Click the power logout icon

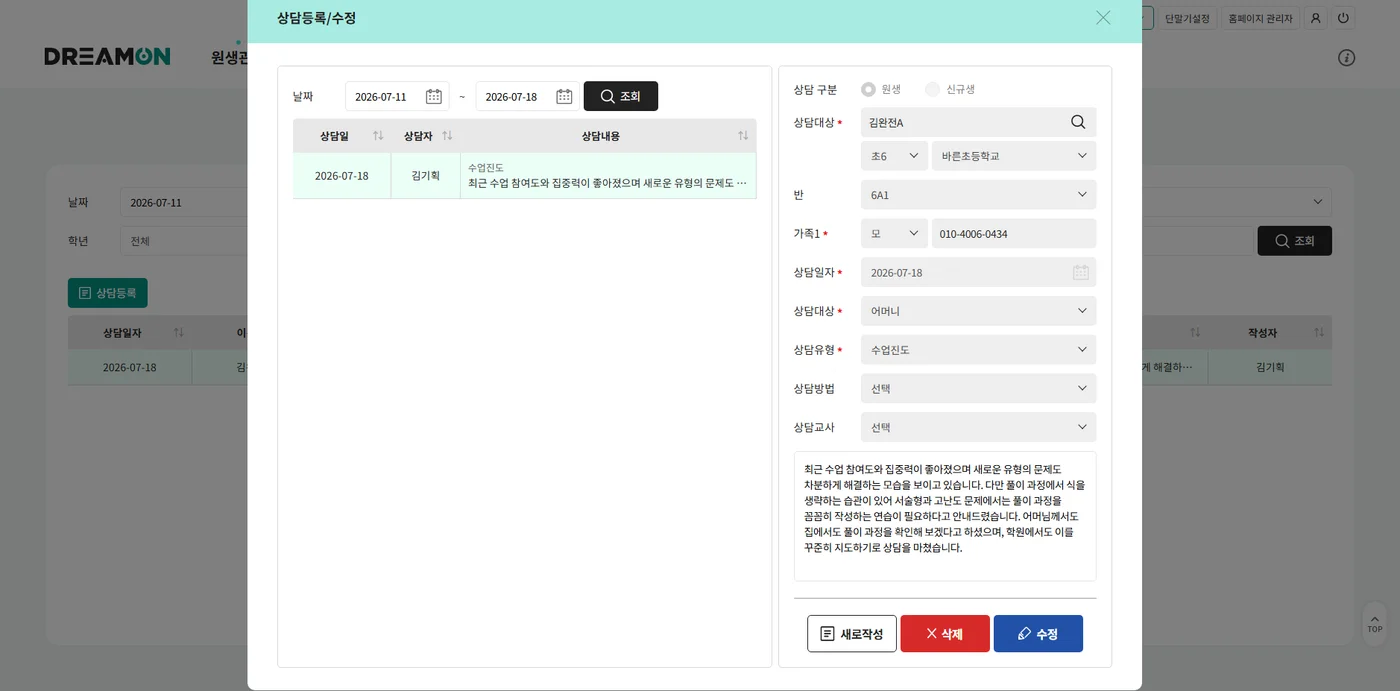(1343, 18)
